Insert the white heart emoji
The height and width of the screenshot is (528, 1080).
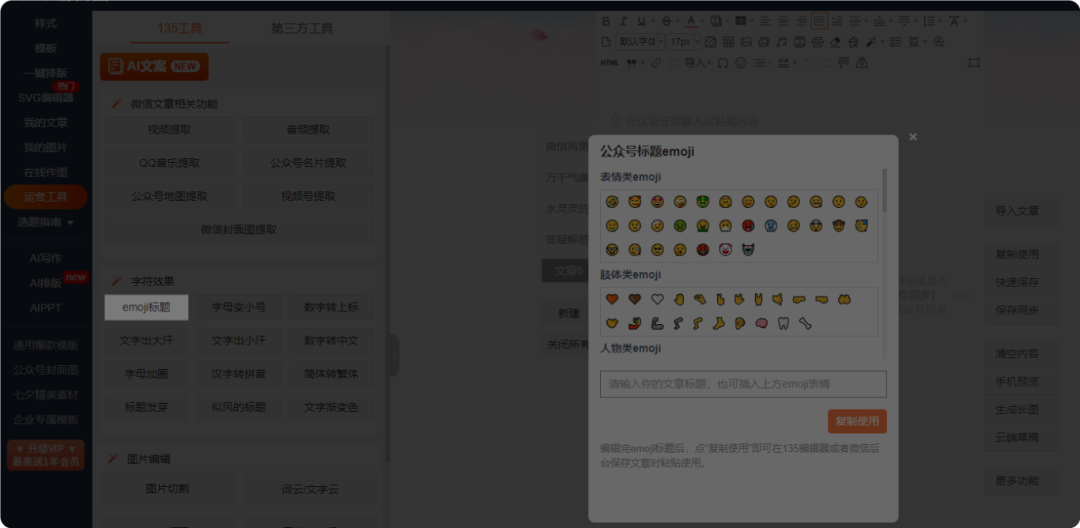click(x=657, y=299)
